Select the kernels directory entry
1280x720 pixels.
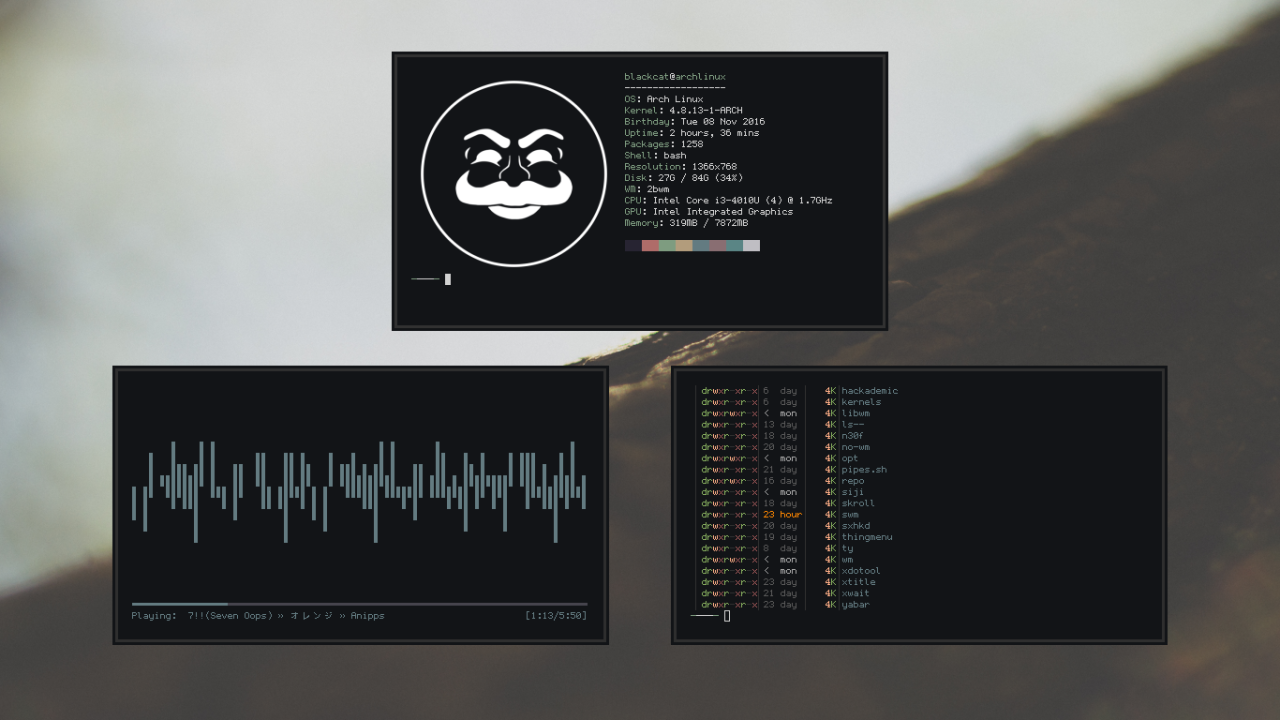862,402
